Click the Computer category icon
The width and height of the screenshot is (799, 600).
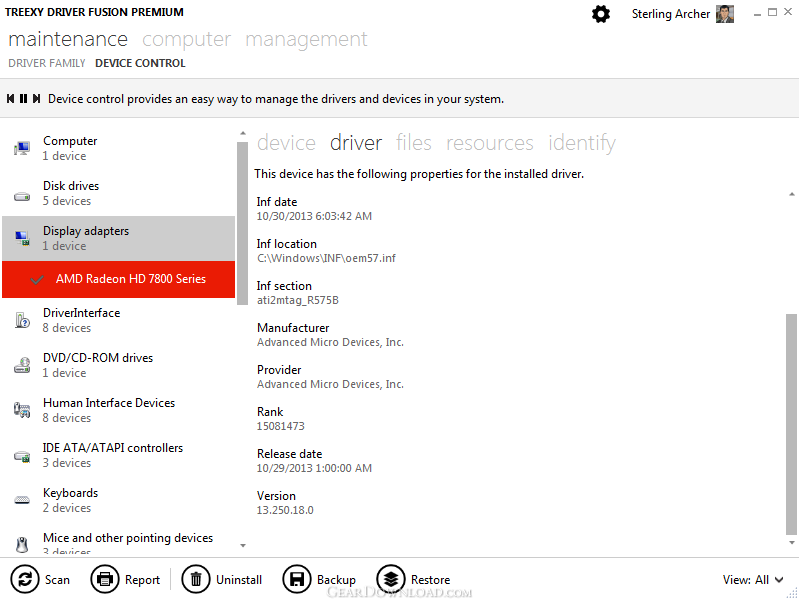pyautogui.click(x=22, y=148)
